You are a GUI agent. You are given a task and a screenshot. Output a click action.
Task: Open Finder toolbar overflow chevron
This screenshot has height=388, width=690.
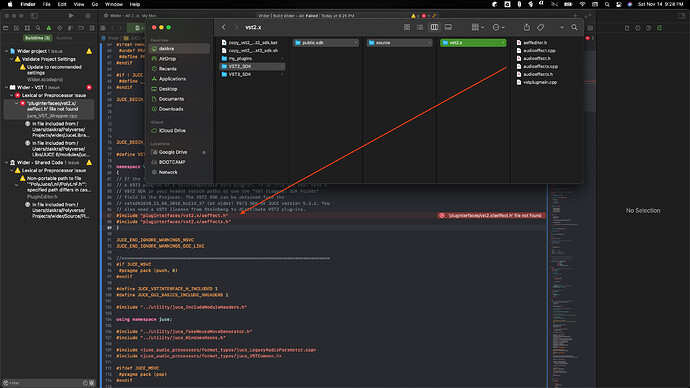point(562,27)
